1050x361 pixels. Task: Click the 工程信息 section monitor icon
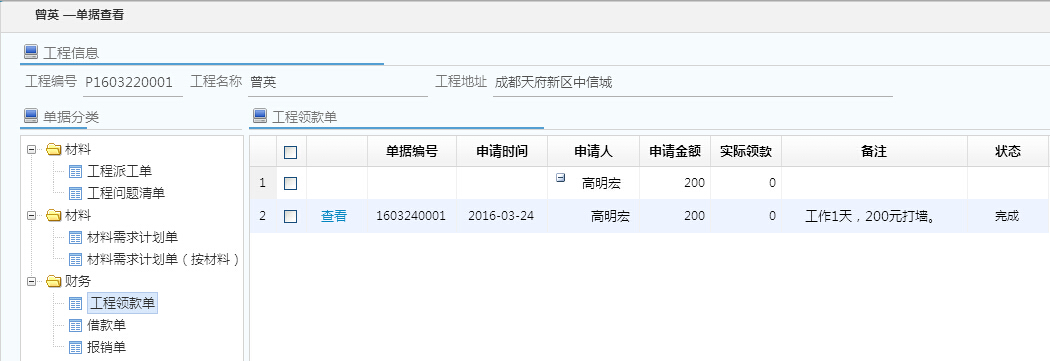[x=31, y=52]
